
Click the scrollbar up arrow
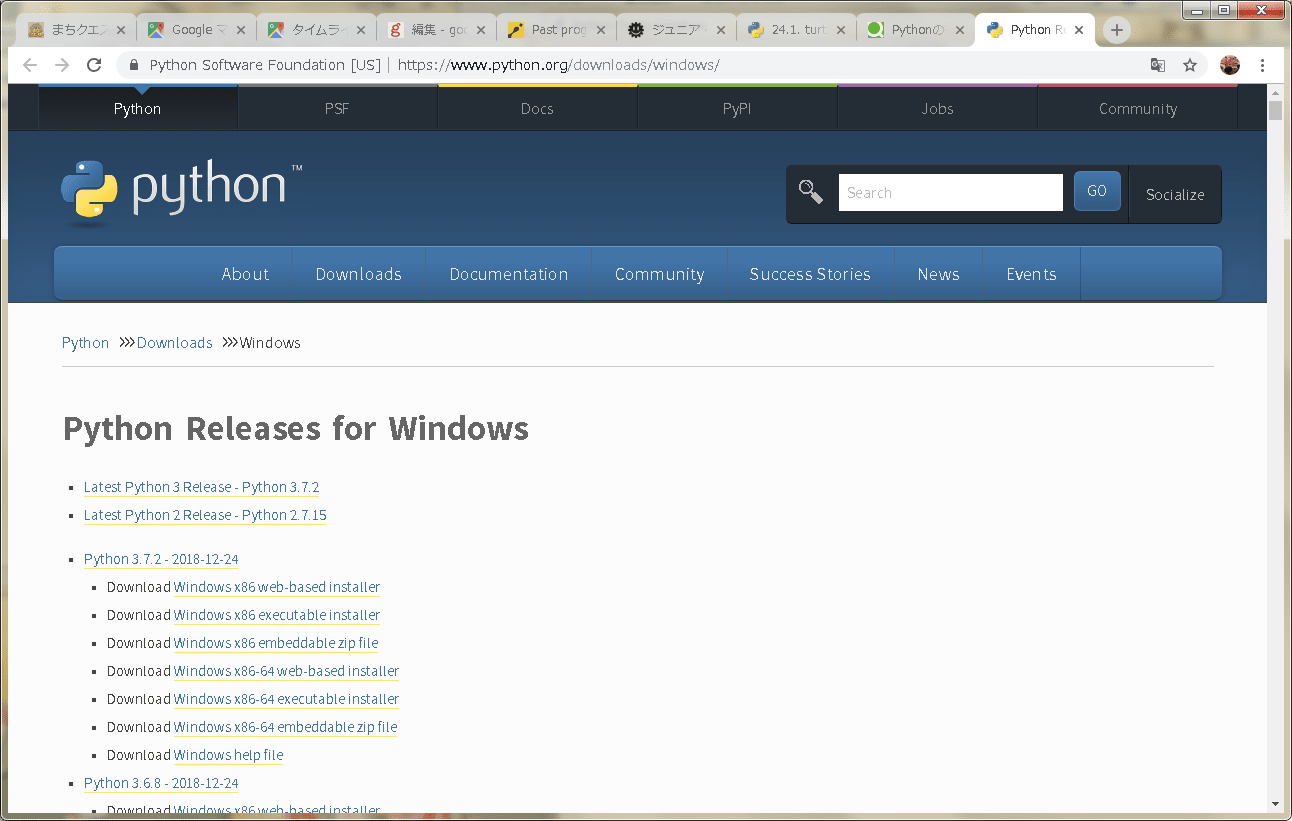tap(1275, 91)
